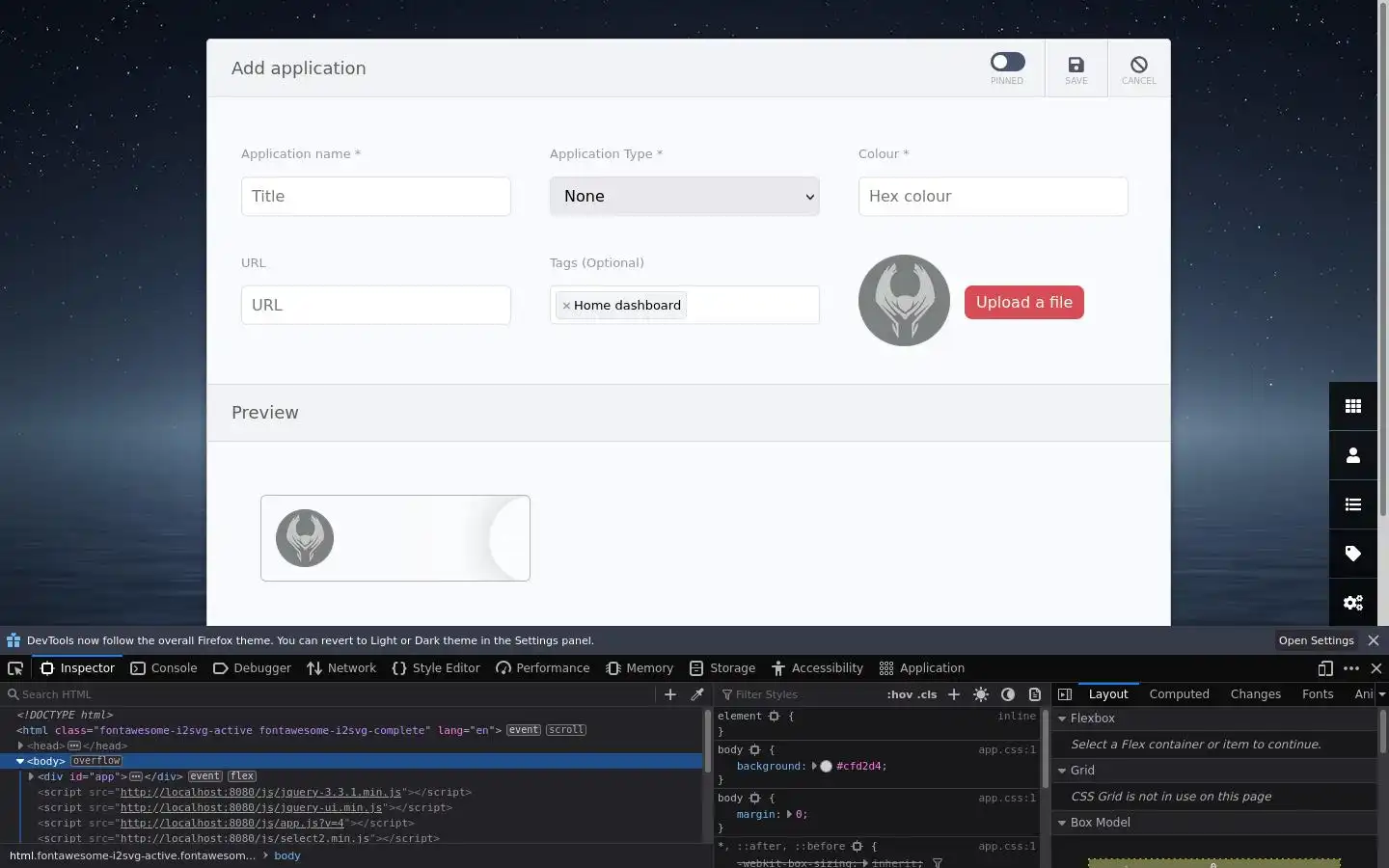The height and width of the screenshot is (868, 1389).
Task: Open the jquery-3.3.1.min.js script link
Action: coord(260,792)
